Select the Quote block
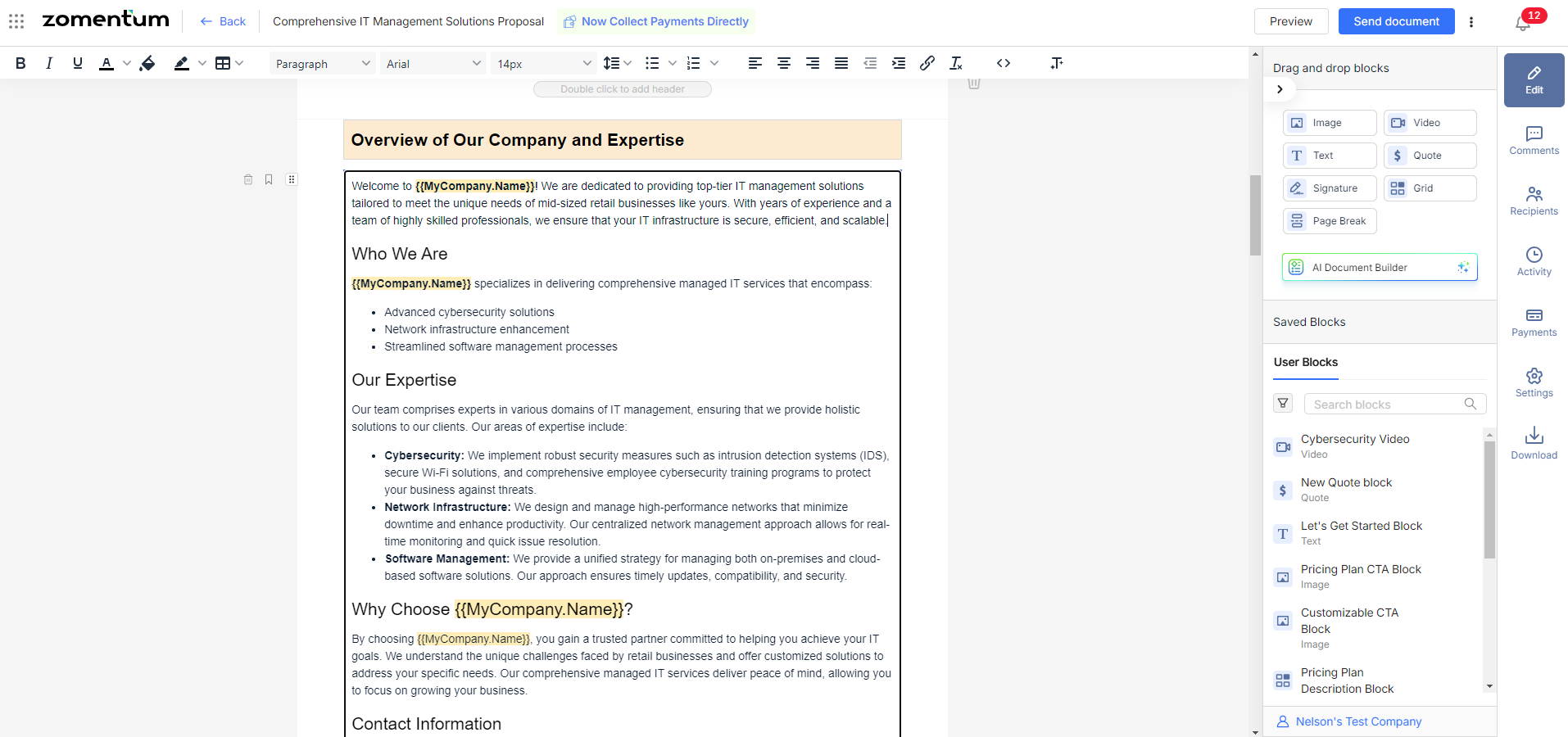Viewport: 1568px width, 737px height. click(1430, 156)
